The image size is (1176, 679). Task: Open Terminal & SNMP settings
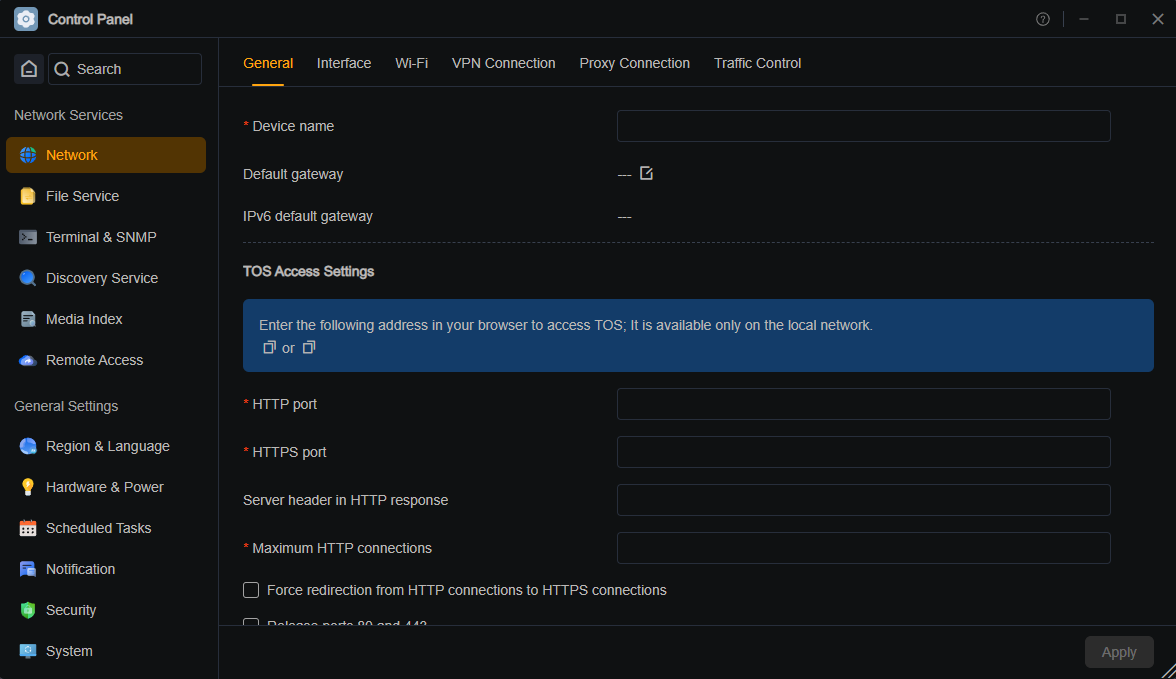pyautogui.click(x=106, y=237)
